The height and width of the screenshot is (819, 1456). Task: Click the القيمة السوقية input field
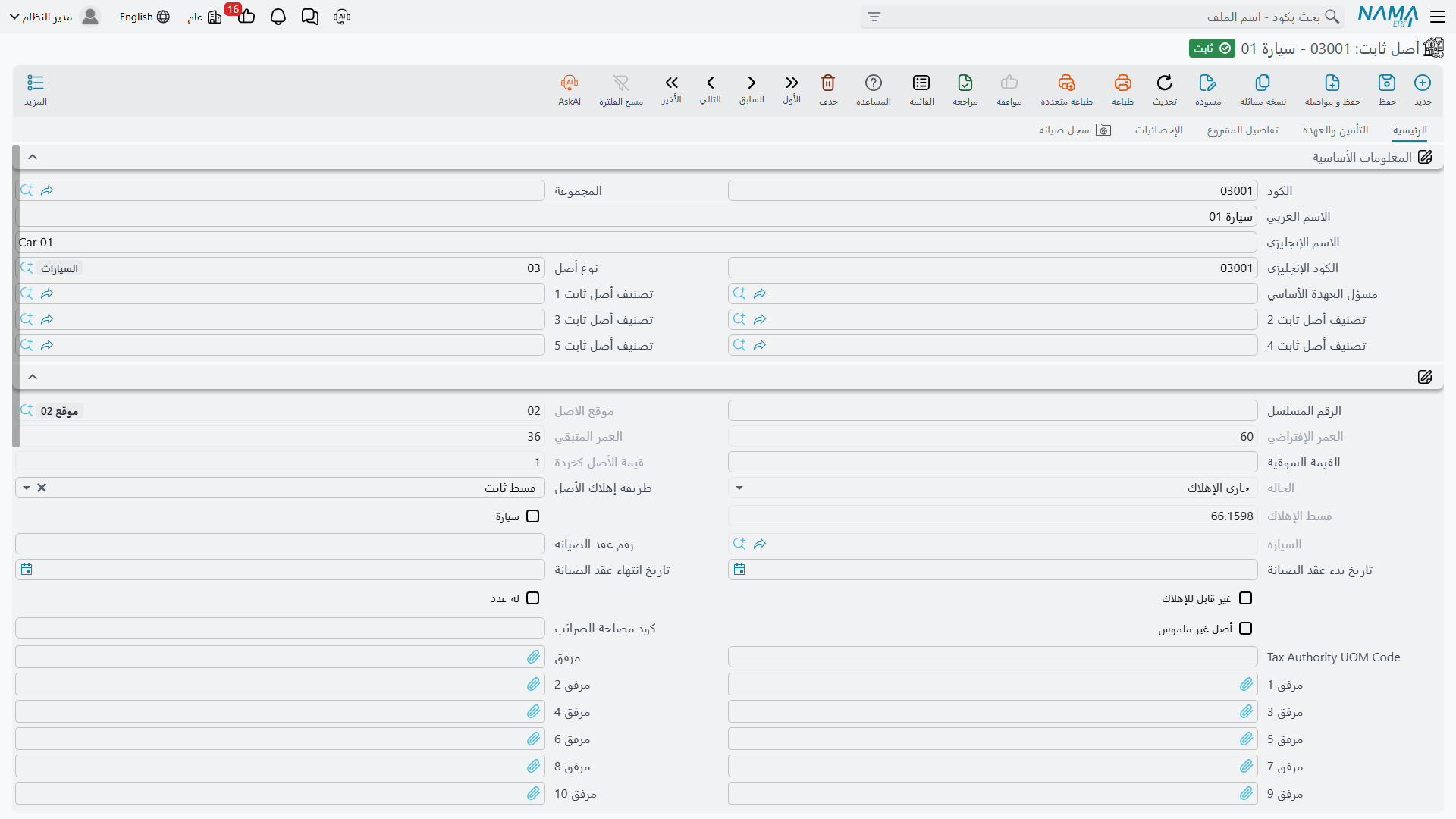coord(993,463)
